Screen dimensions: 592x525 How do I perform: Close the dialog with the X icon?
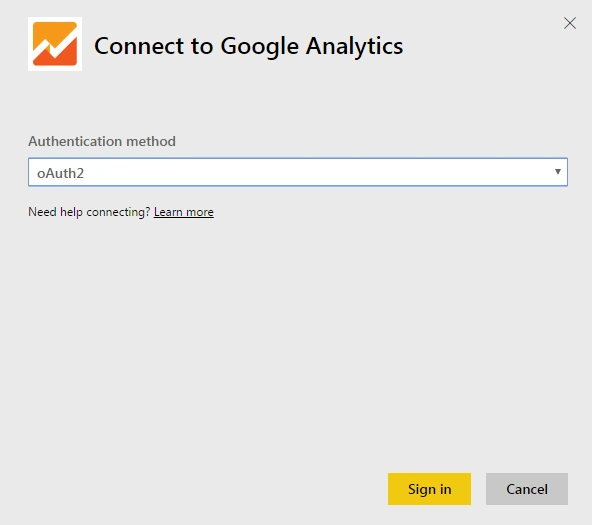[x=570, y=23]
